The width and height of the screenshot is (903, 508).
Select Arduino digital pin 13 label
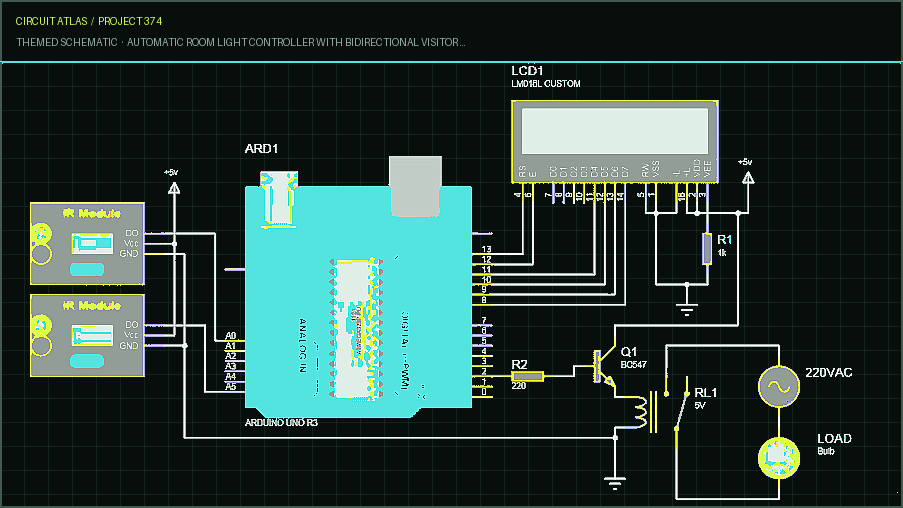tap(486, 249)
